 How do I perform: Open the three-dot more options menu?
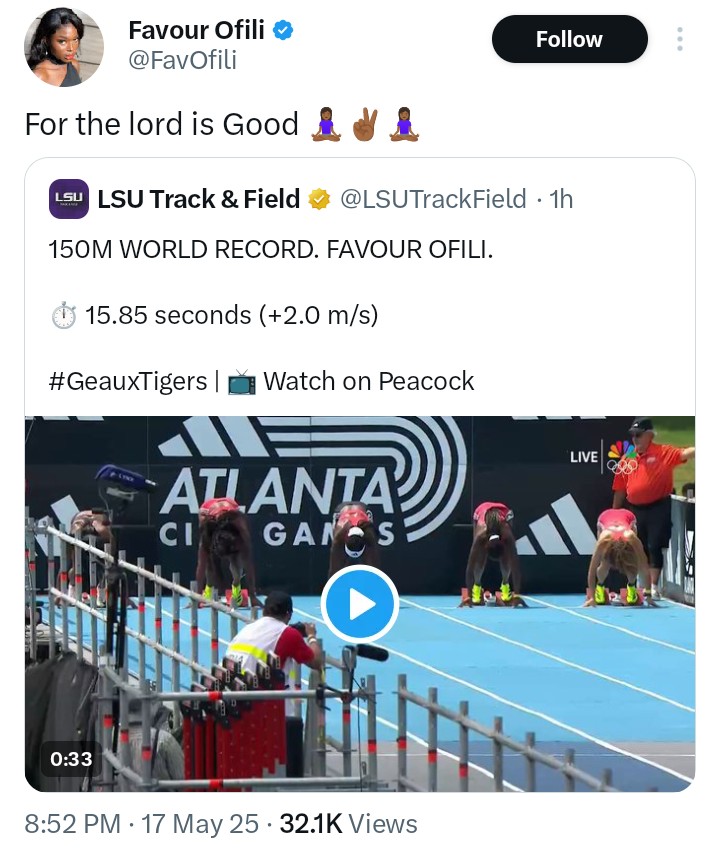[680, 40]
